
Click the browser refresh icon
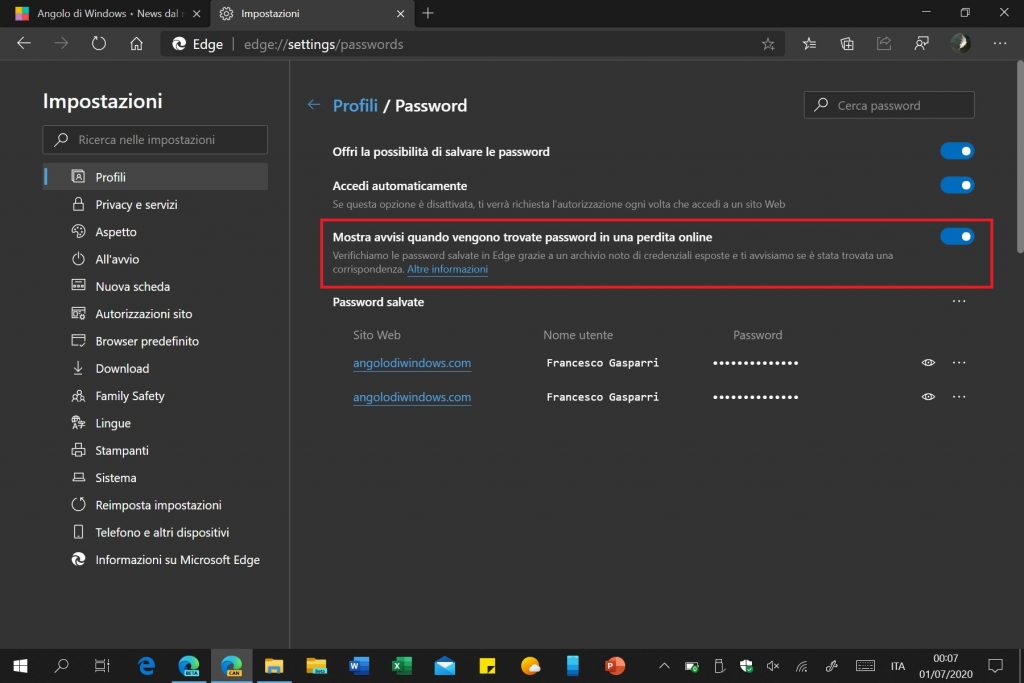98,44
